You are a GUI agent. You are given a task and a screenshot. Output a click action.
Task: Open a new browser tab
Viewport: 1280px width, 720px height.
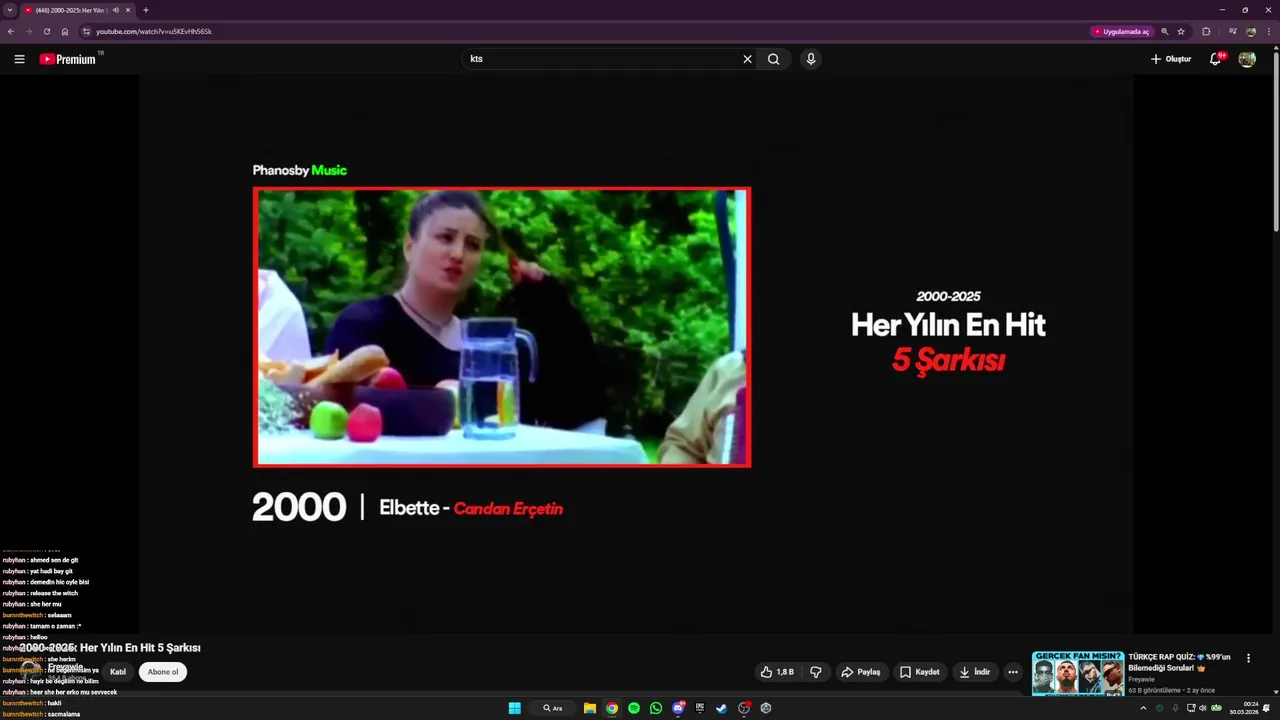(146, 10)
